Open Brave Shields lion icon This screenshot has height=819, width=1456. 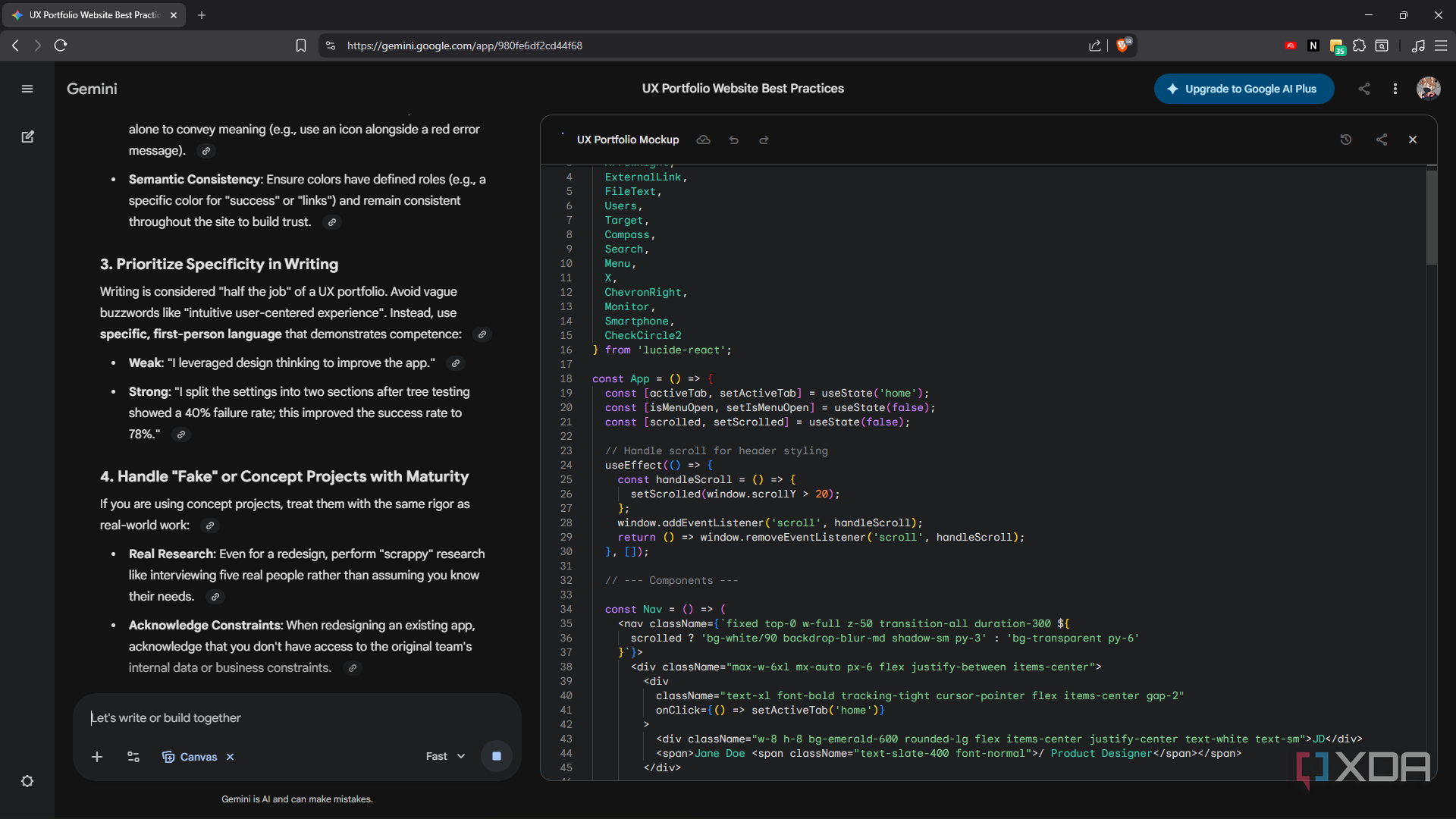[1123, 45]
